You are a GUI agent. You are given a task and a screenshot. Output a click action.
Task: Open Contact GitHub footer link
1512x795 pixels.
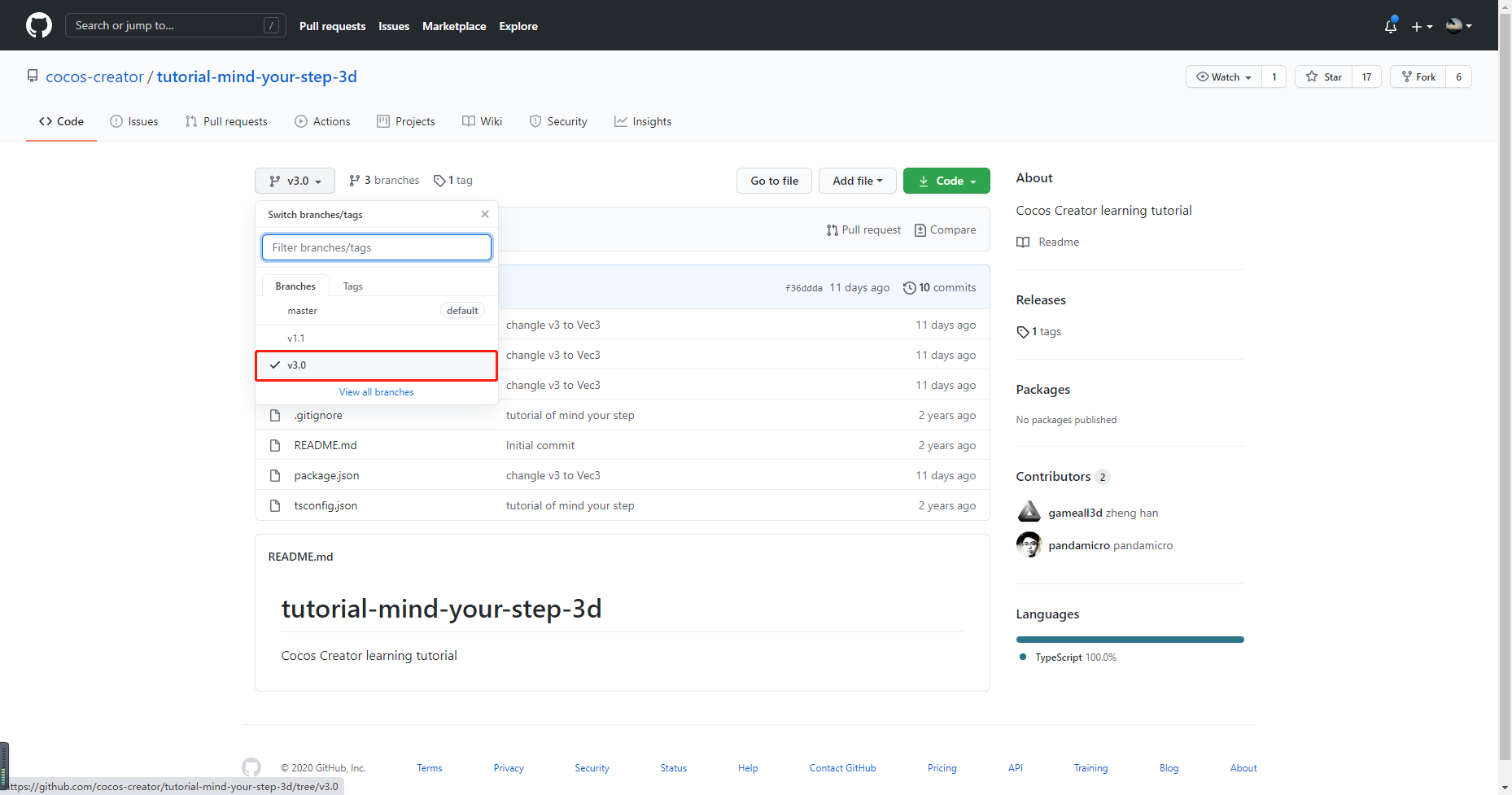pos(843,768)
